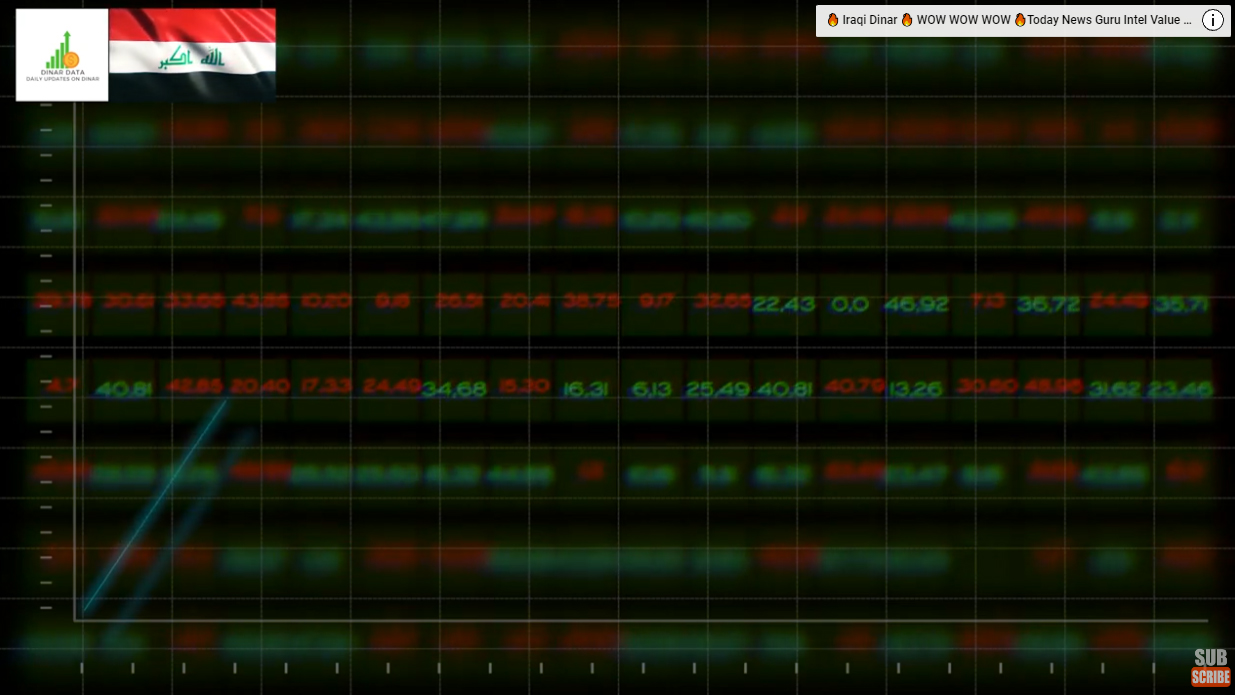Click the SUBSCRIBE watermark badge
The width and height of the screenshot is (1235, 695).
pos(1210,668)
